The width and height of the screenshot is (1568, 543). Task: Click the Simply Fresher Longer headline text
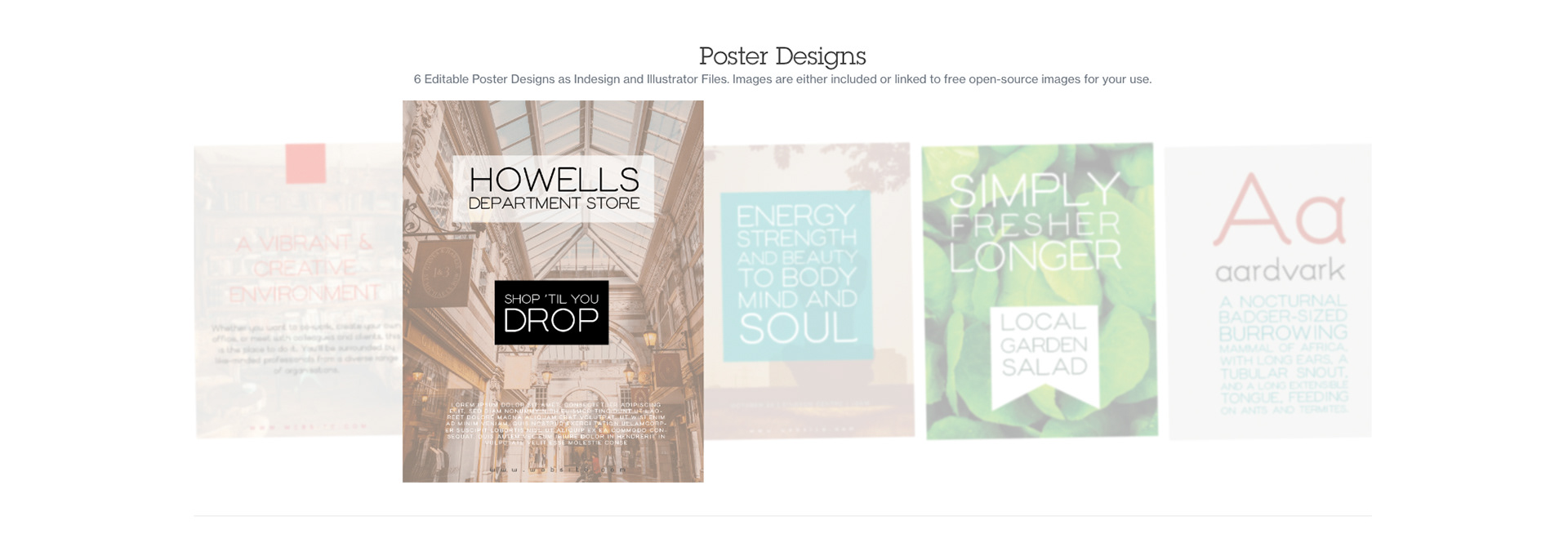coord(1035,222)
